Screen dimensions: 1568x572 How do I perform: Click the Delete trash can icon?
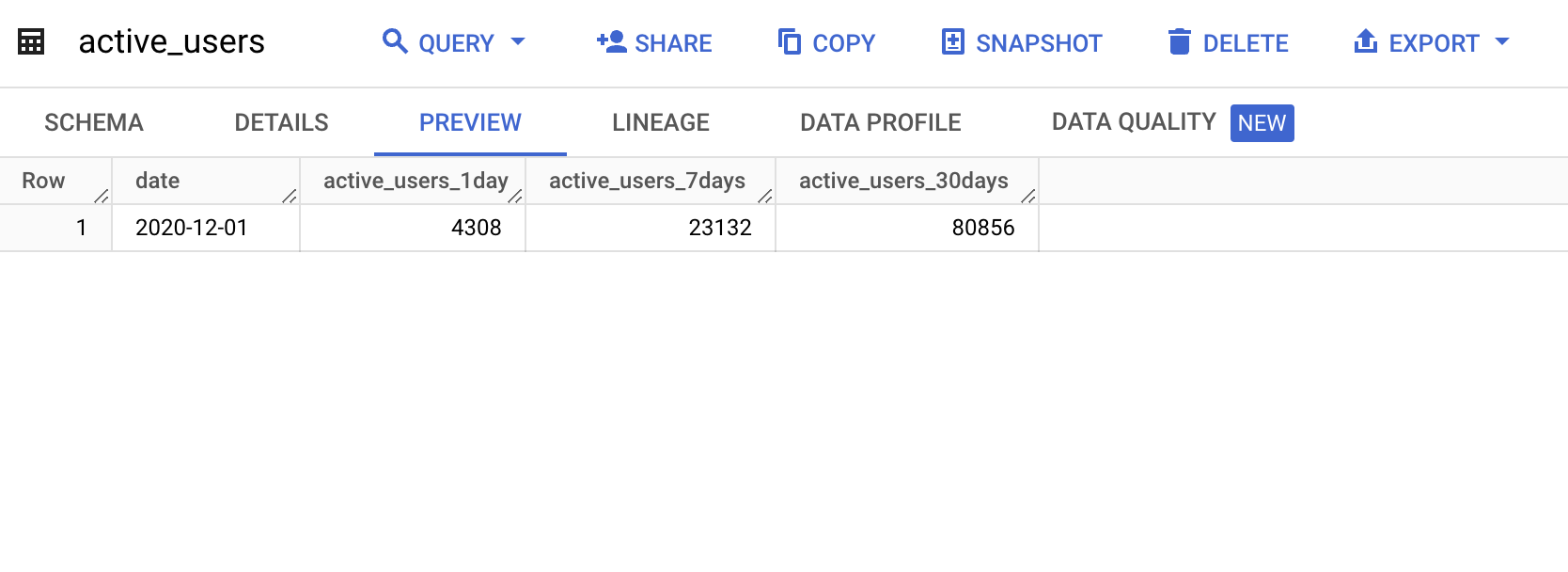pyautogui.click(x=1179, y=41)
